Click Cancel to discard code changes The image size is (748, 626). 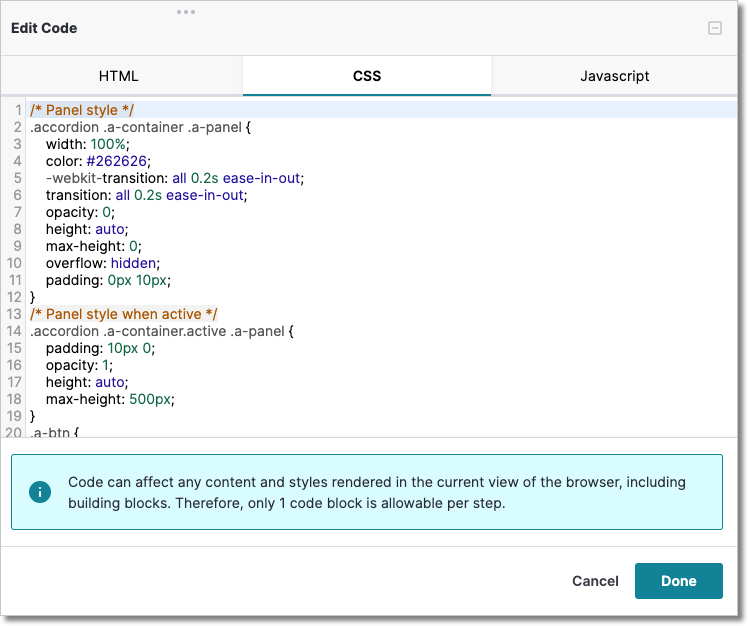click(x=595, y=581)
